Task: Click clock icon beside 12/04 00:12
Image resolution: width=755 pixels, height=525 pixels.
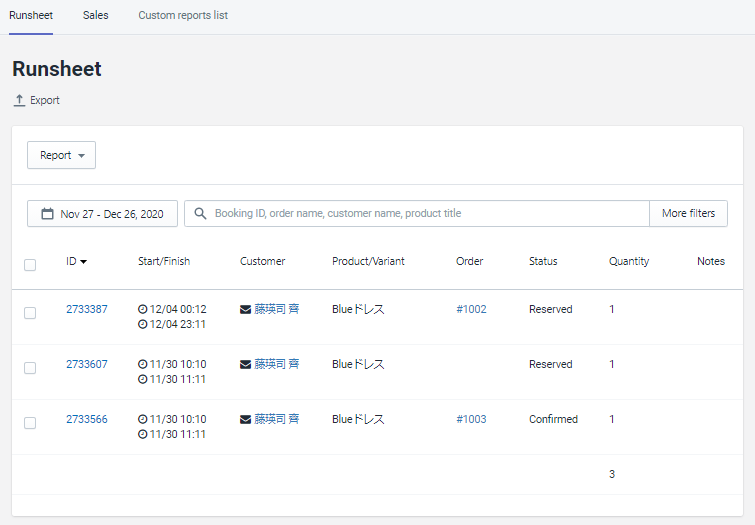Action: tap(142, 310)
